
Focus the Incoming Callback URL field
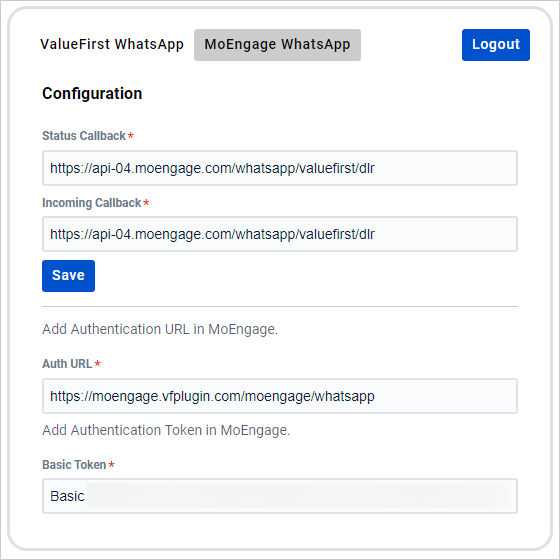pos(280,234)
